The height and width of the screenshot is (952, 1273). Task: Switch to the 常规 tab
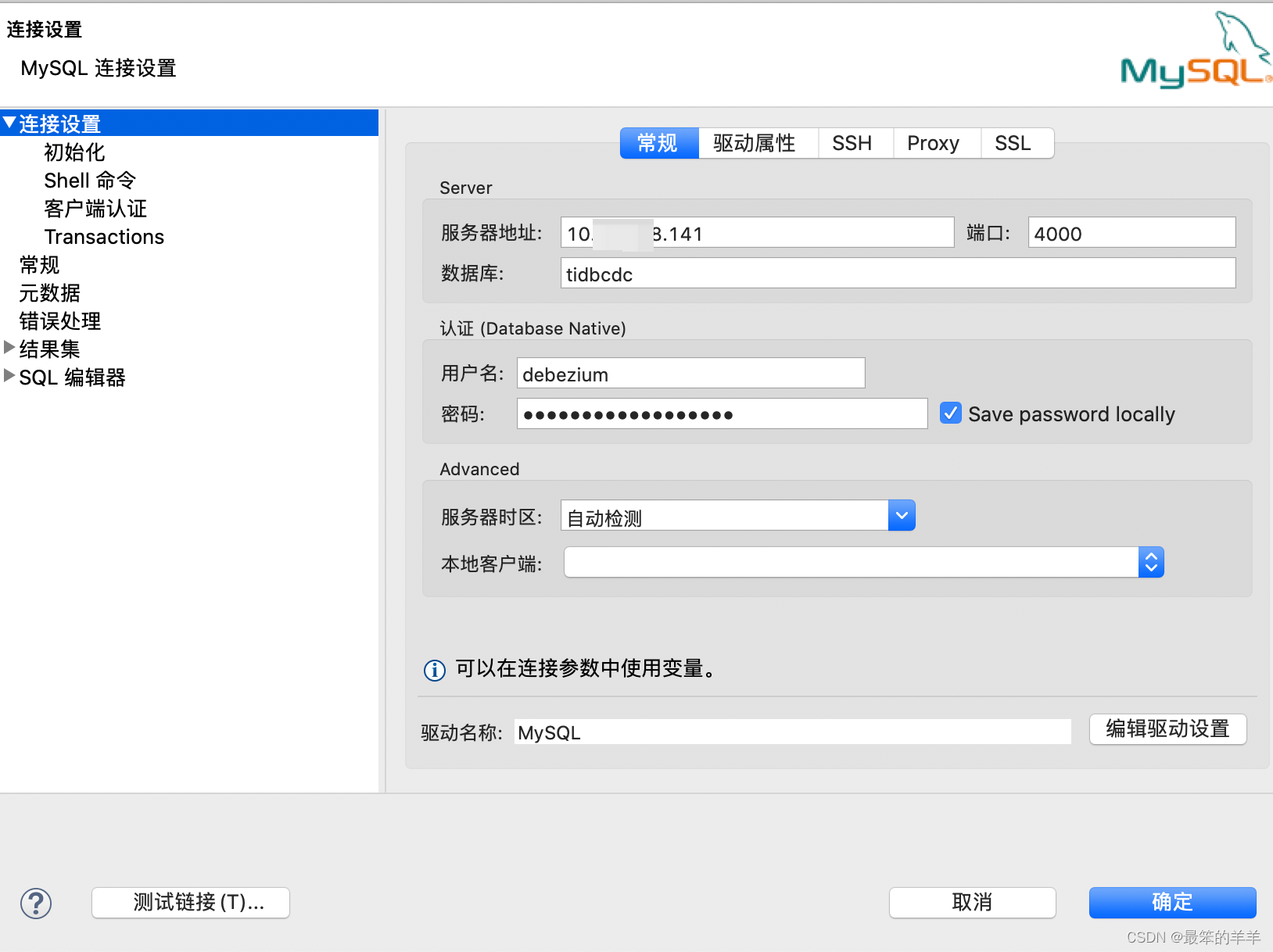click(x=659, y=143)
